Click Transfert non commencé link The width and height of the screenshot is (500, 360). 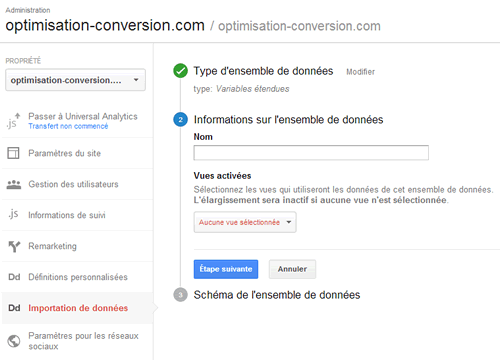pos(68,126)
